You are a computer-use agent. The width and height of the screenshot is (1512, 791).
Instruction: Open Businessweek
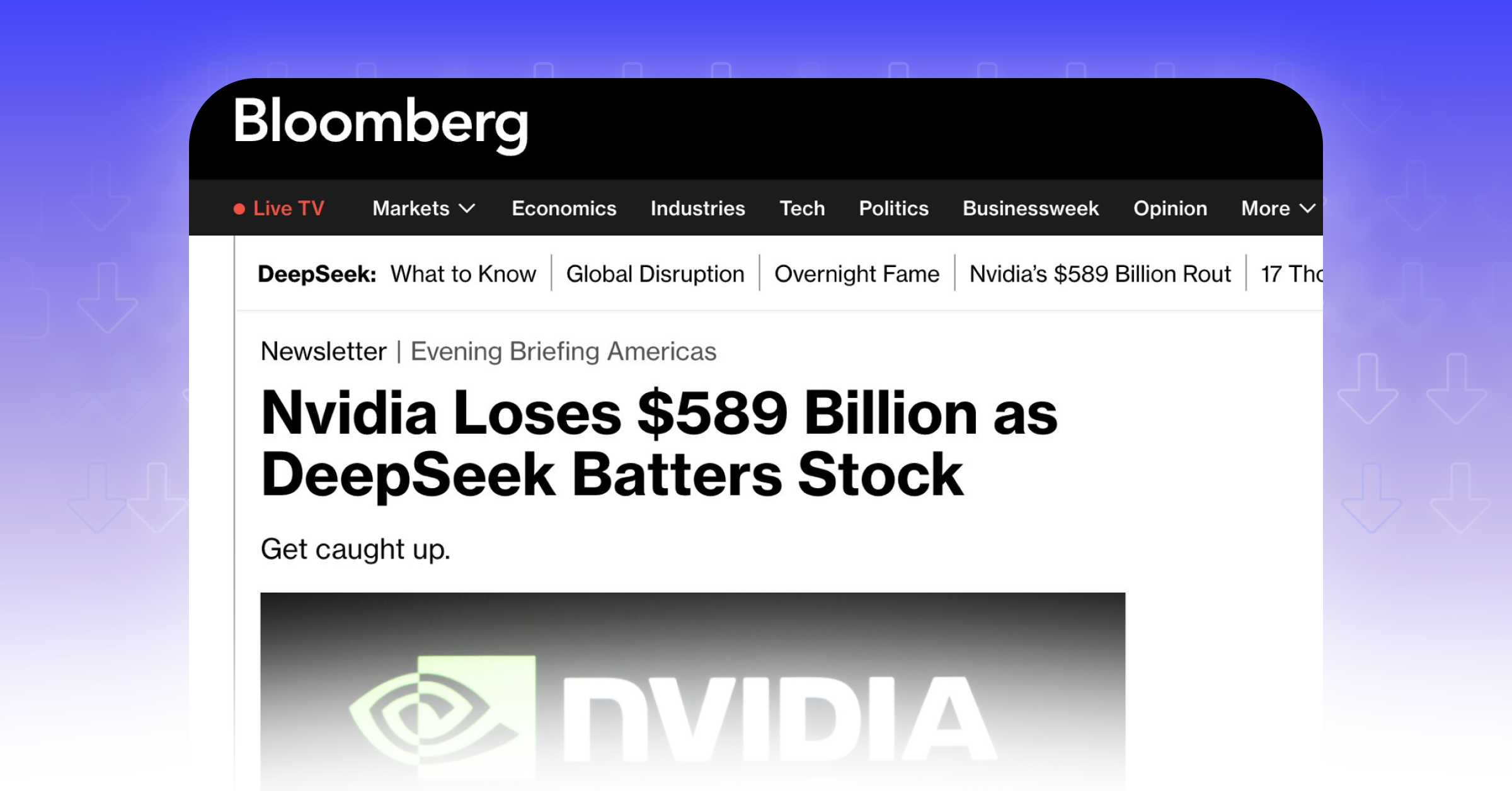tap(1031, 208)
